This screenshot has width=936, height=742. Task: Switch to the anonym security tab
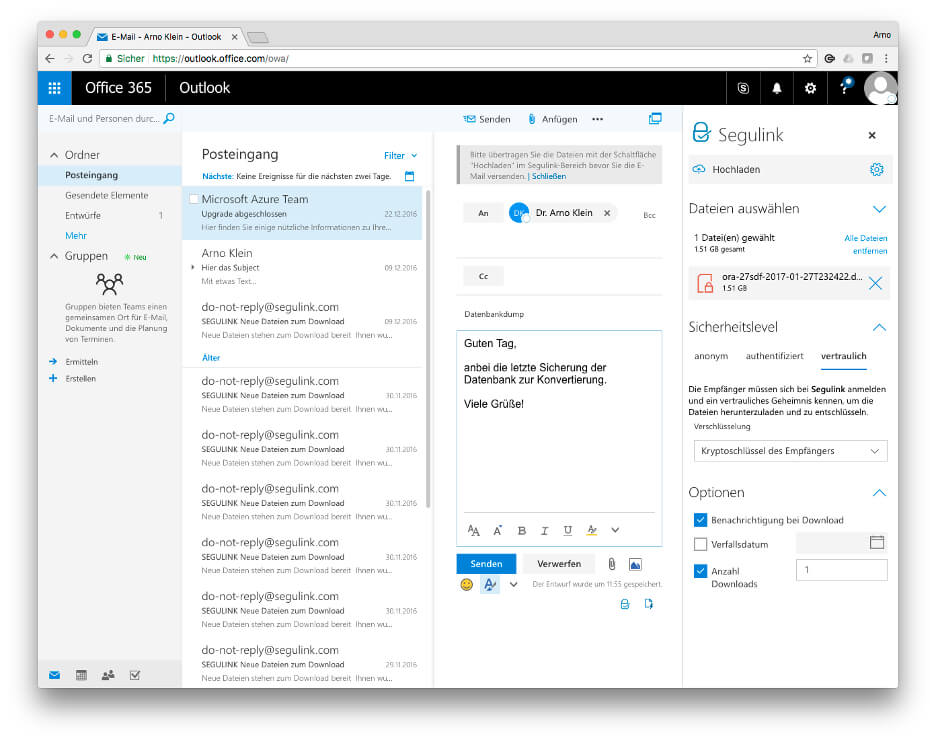[711, 356]
